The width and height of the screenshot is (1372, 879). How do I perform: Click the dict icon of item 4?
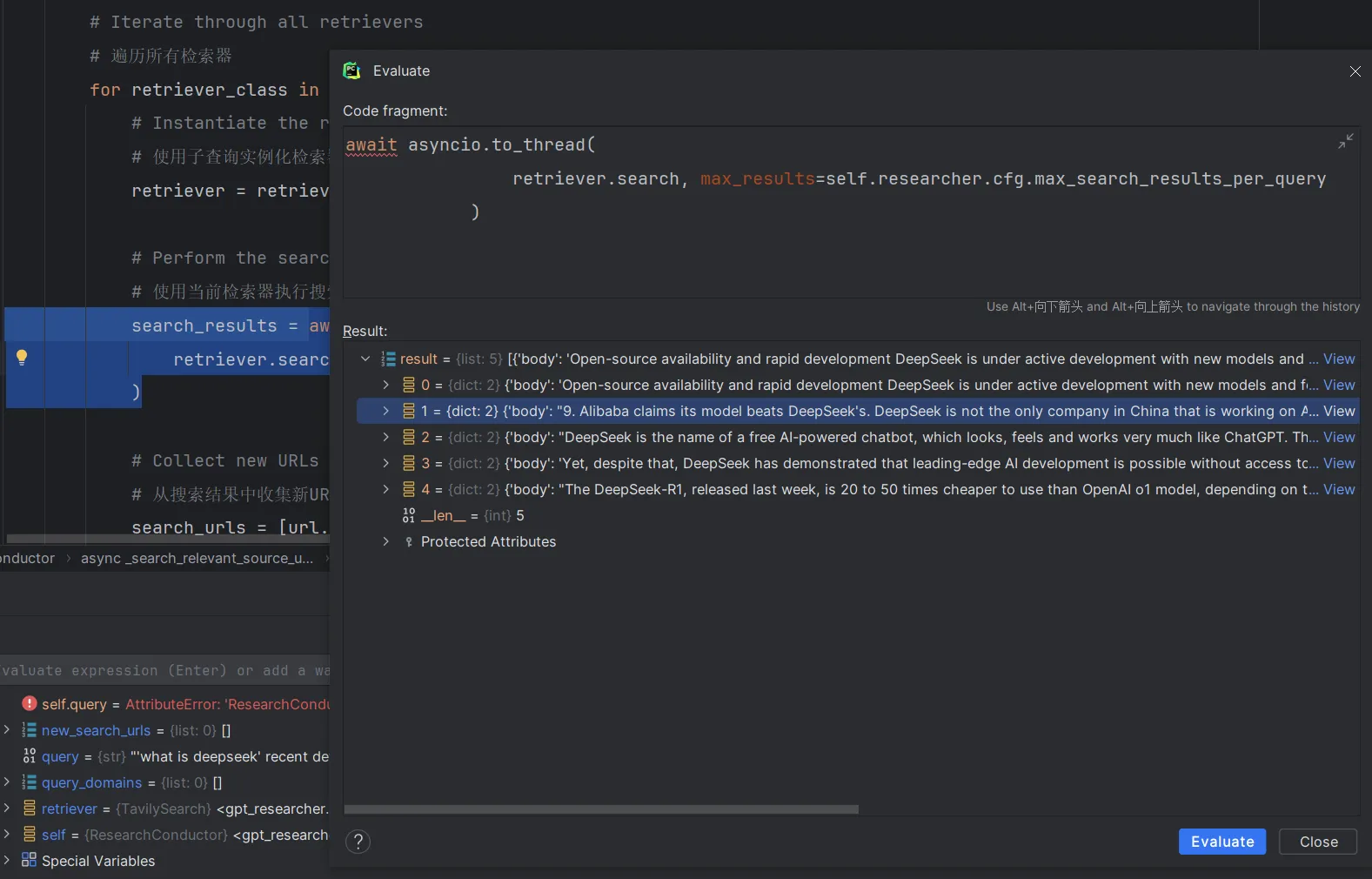click(x=409, y=489)
